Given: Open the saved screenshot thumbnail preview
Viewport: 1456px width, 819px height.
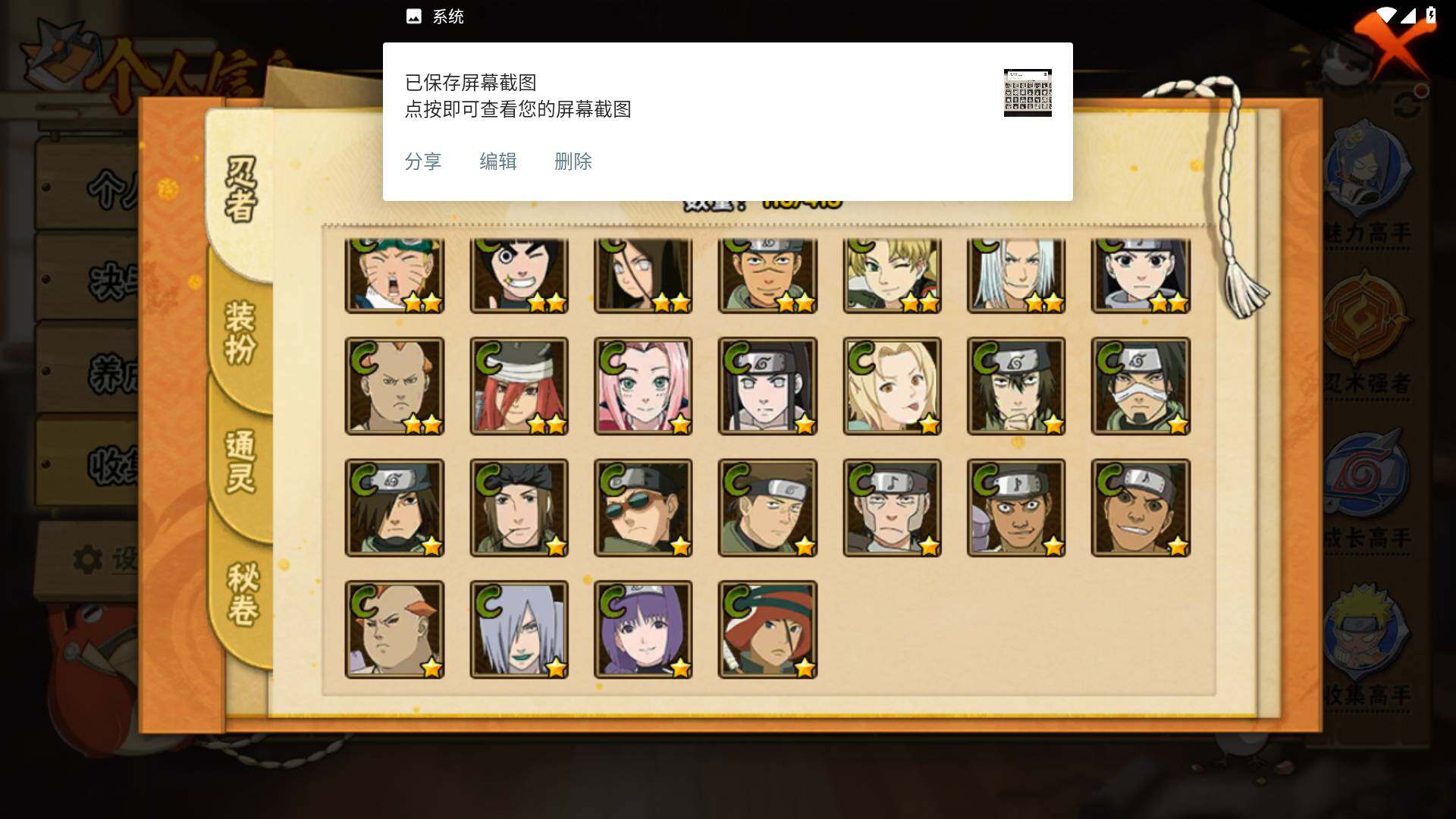Looking at the screenshot, I should (1028, 93).
